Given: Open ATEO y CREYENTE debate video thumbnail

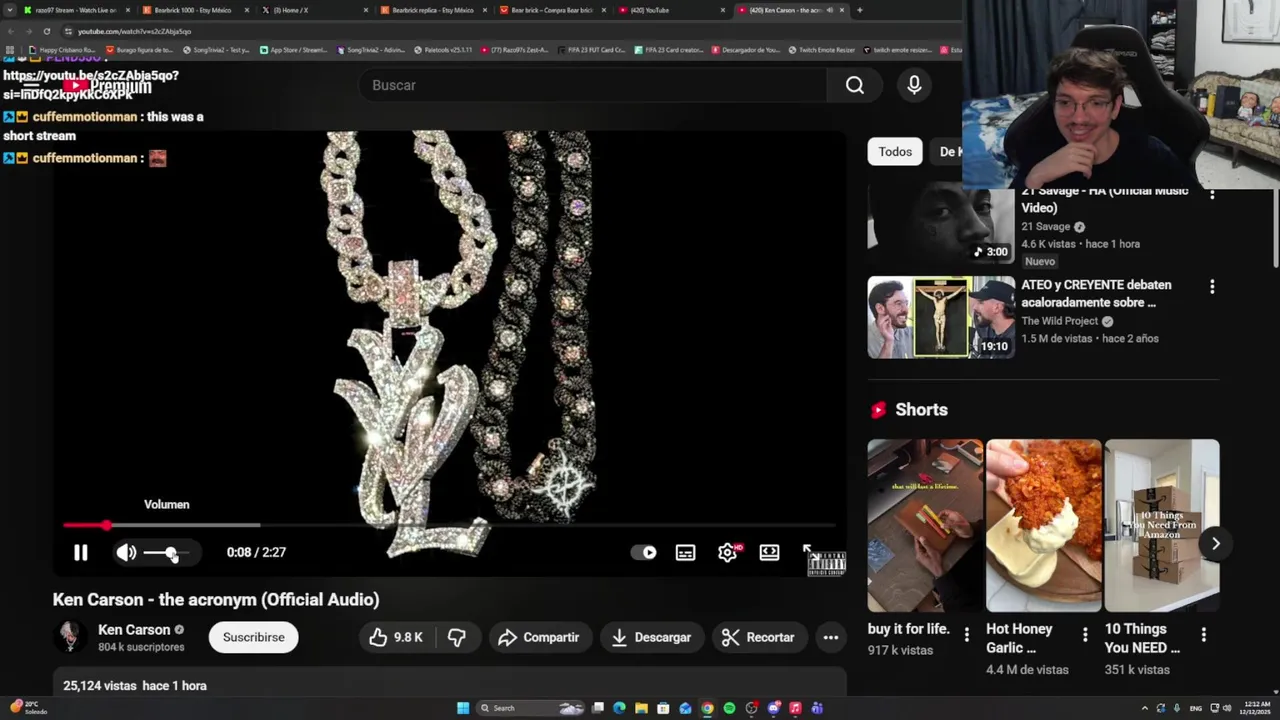Looking at the screenshot, I should coord(941,317).
